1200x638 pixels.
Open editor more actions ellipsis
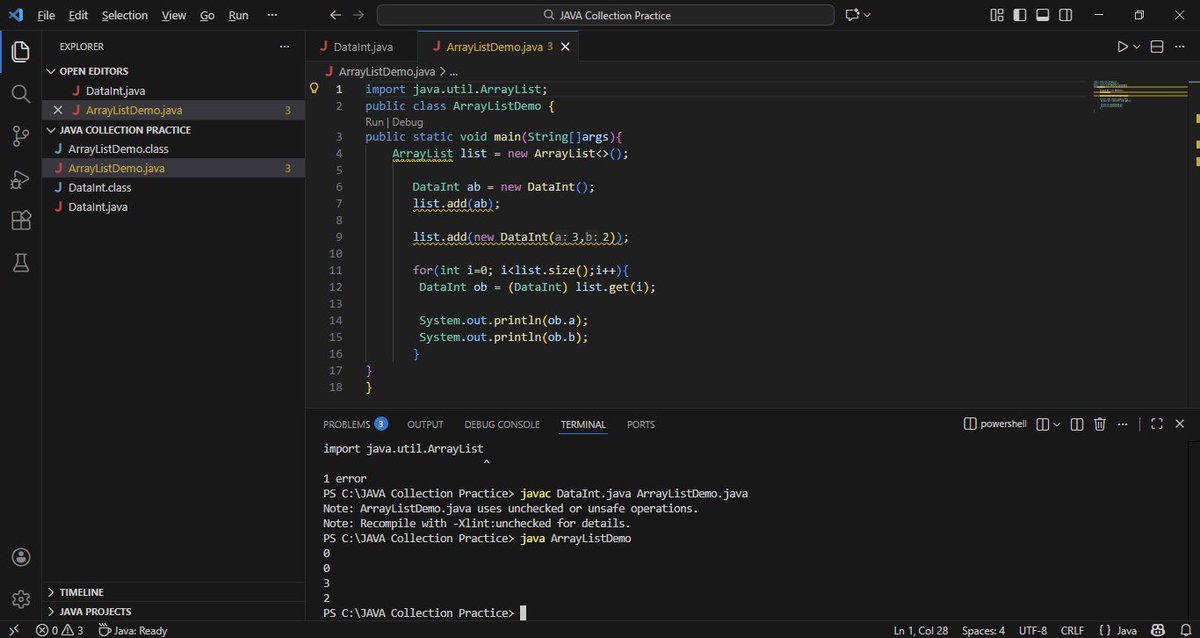(1181, 47)
